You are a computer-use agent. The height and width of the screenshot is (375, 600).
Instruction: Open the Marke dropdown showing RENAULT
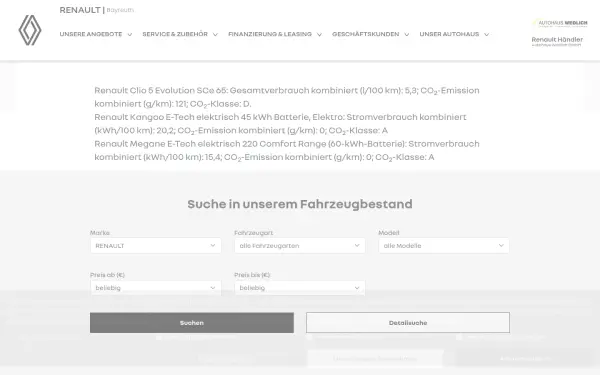click(156, 246)
